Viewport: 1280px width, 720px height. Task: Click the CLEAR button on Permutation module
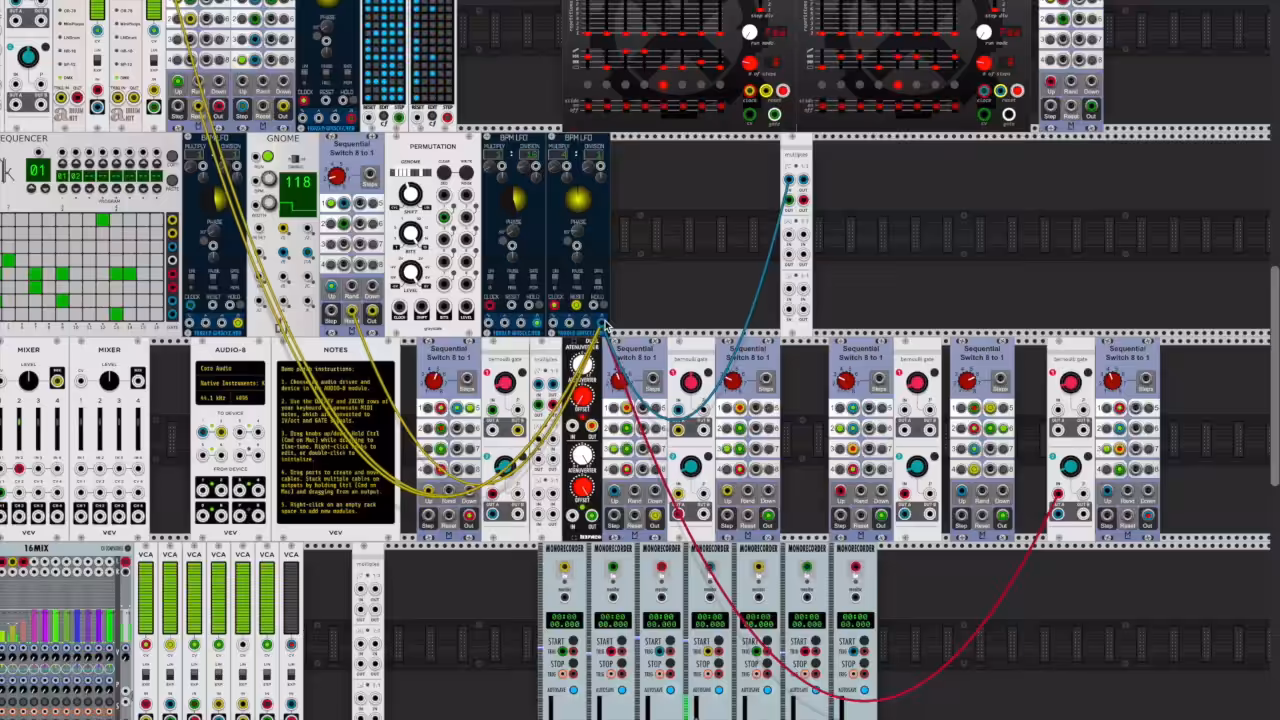(x=444, y=173)
